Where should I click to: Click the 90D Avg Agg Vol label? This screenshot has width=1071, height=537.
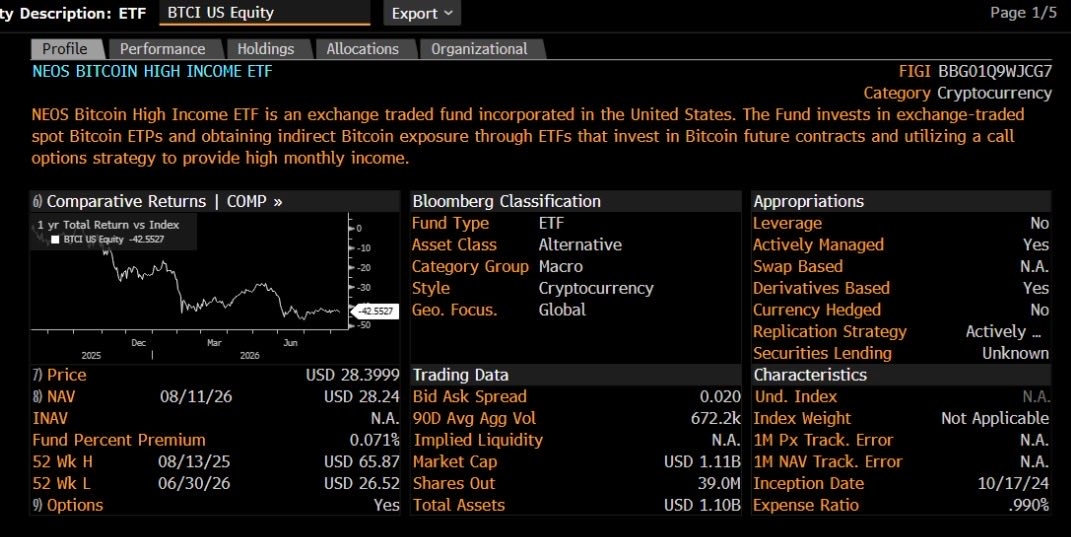pyautogui.click(x=475, y=419)
